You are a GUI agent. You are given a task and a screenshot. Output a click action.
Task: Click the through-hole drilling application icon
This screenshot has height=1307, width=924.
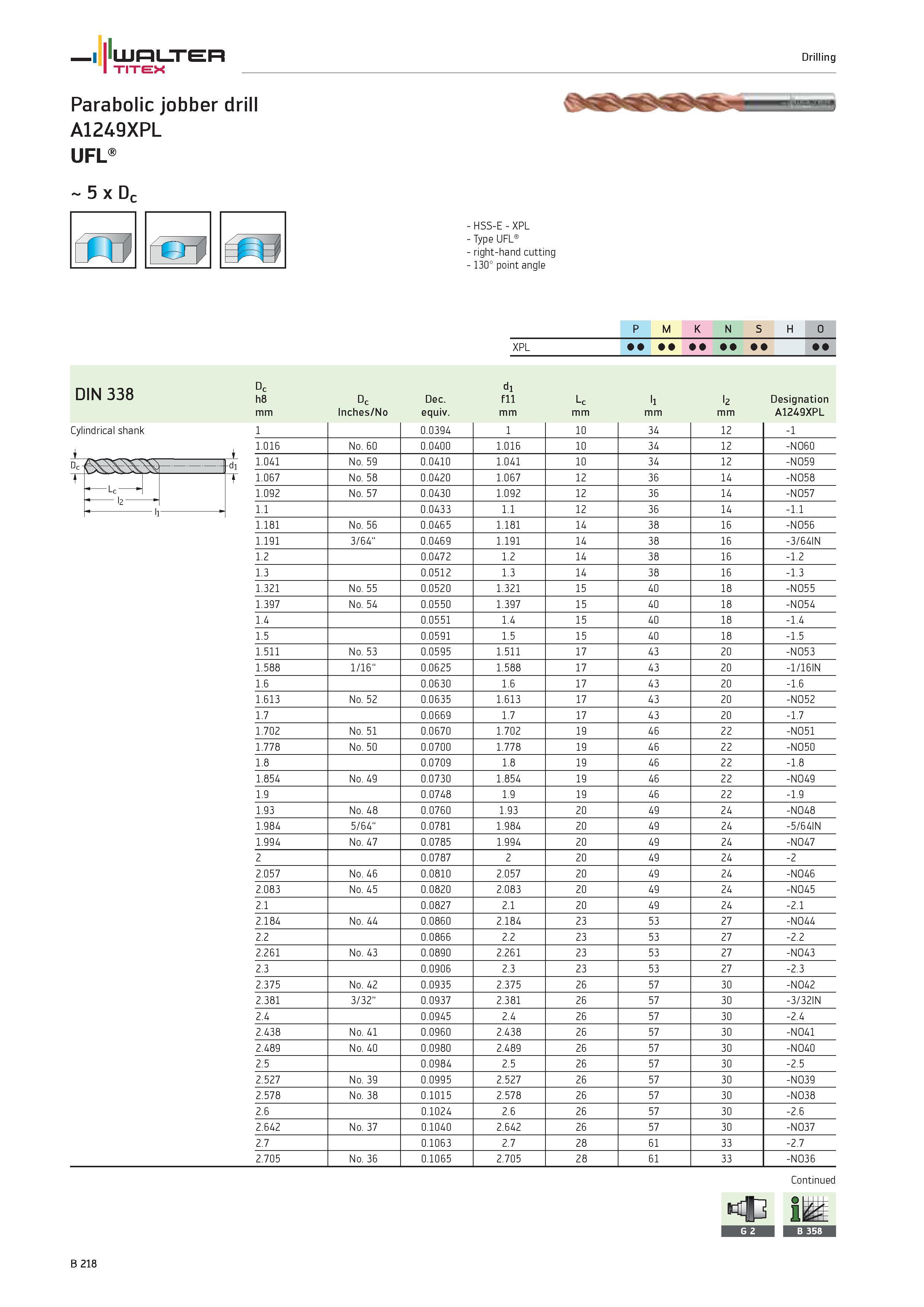click(x=103, y=240)
